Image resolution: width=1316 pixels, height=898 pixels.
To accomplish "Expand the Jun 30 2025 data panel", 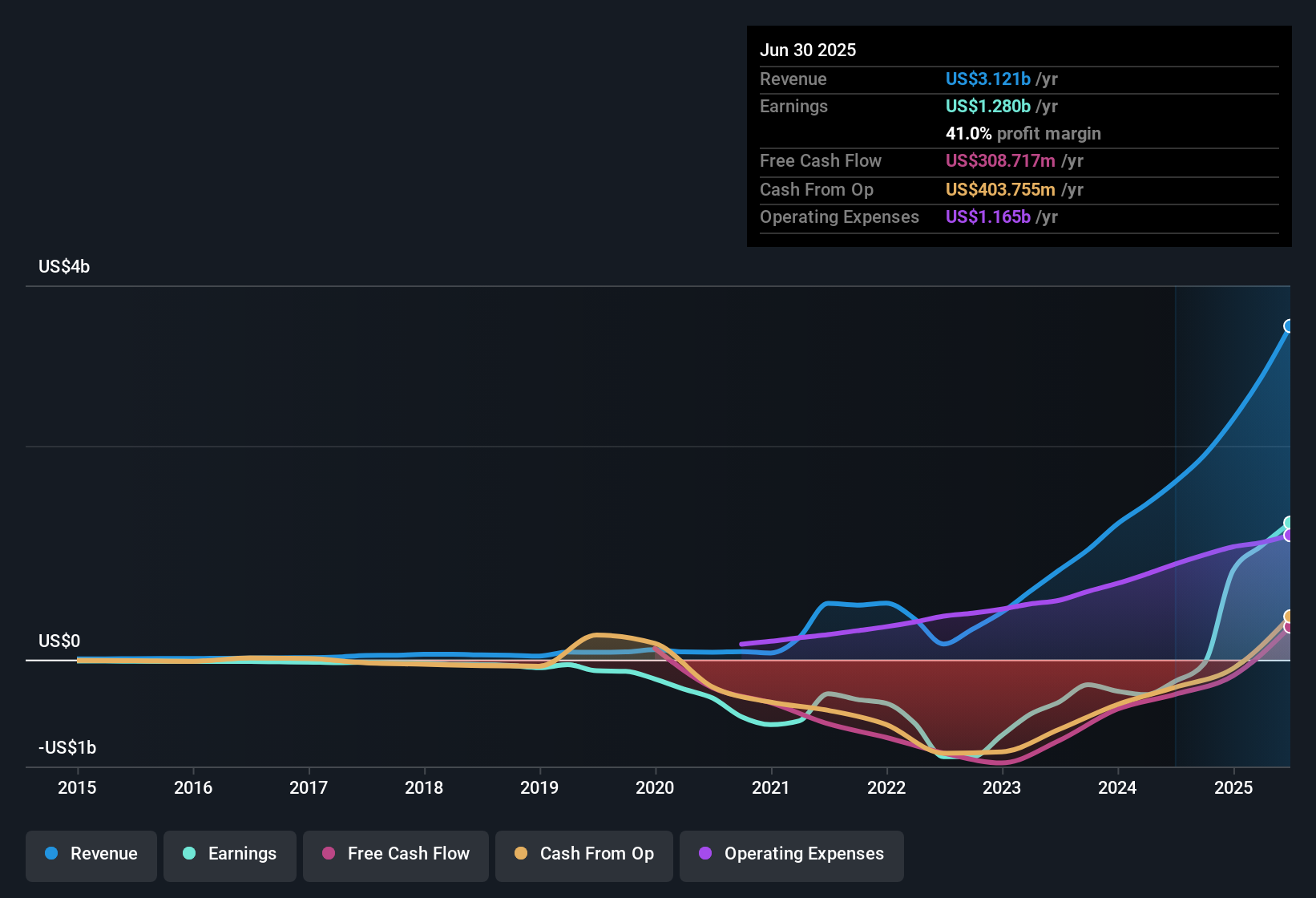I will pos(808,50).
